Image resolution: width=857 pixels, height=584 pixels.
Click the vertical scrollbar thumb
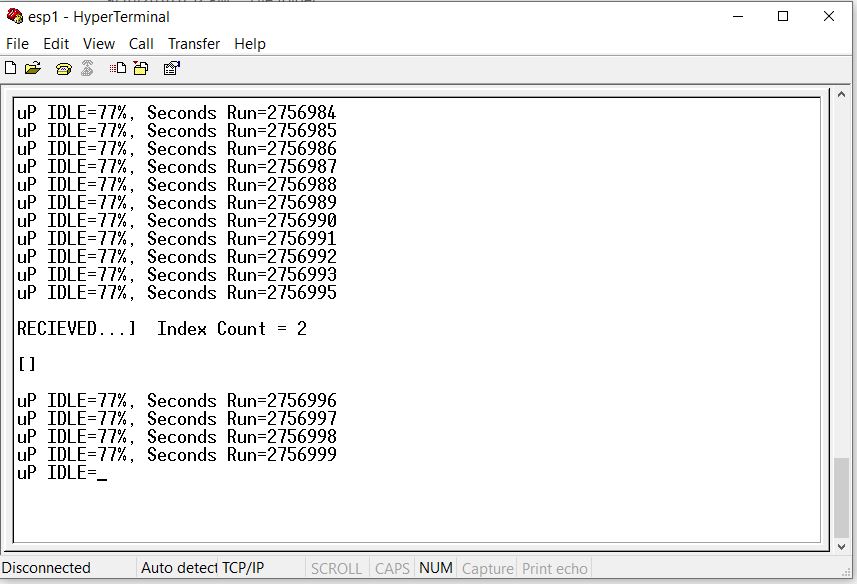point(841,498)
